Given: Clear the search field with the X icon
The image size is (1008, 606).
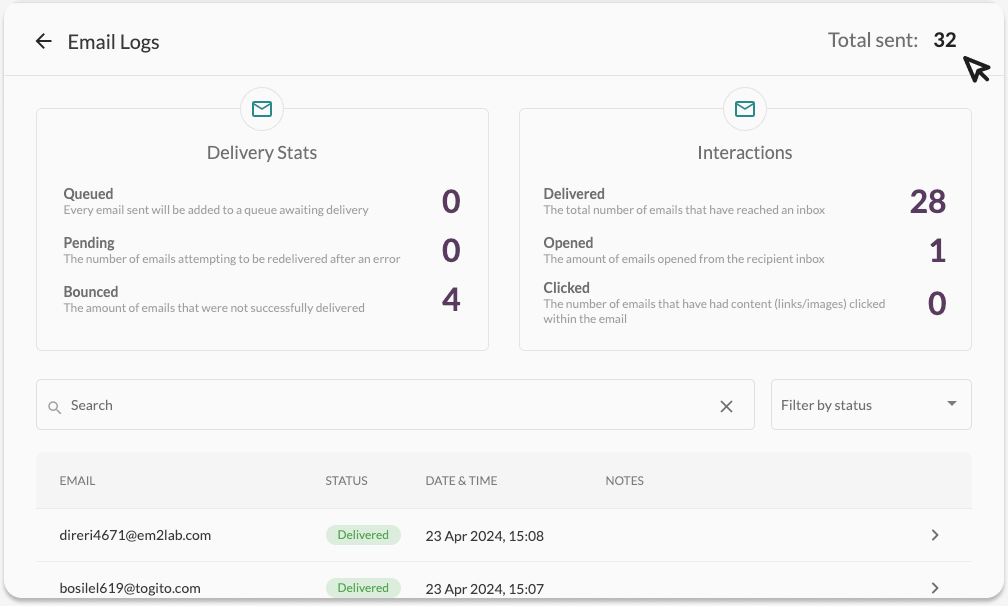Looking at the screenshot, I should (x=726, y=406).
